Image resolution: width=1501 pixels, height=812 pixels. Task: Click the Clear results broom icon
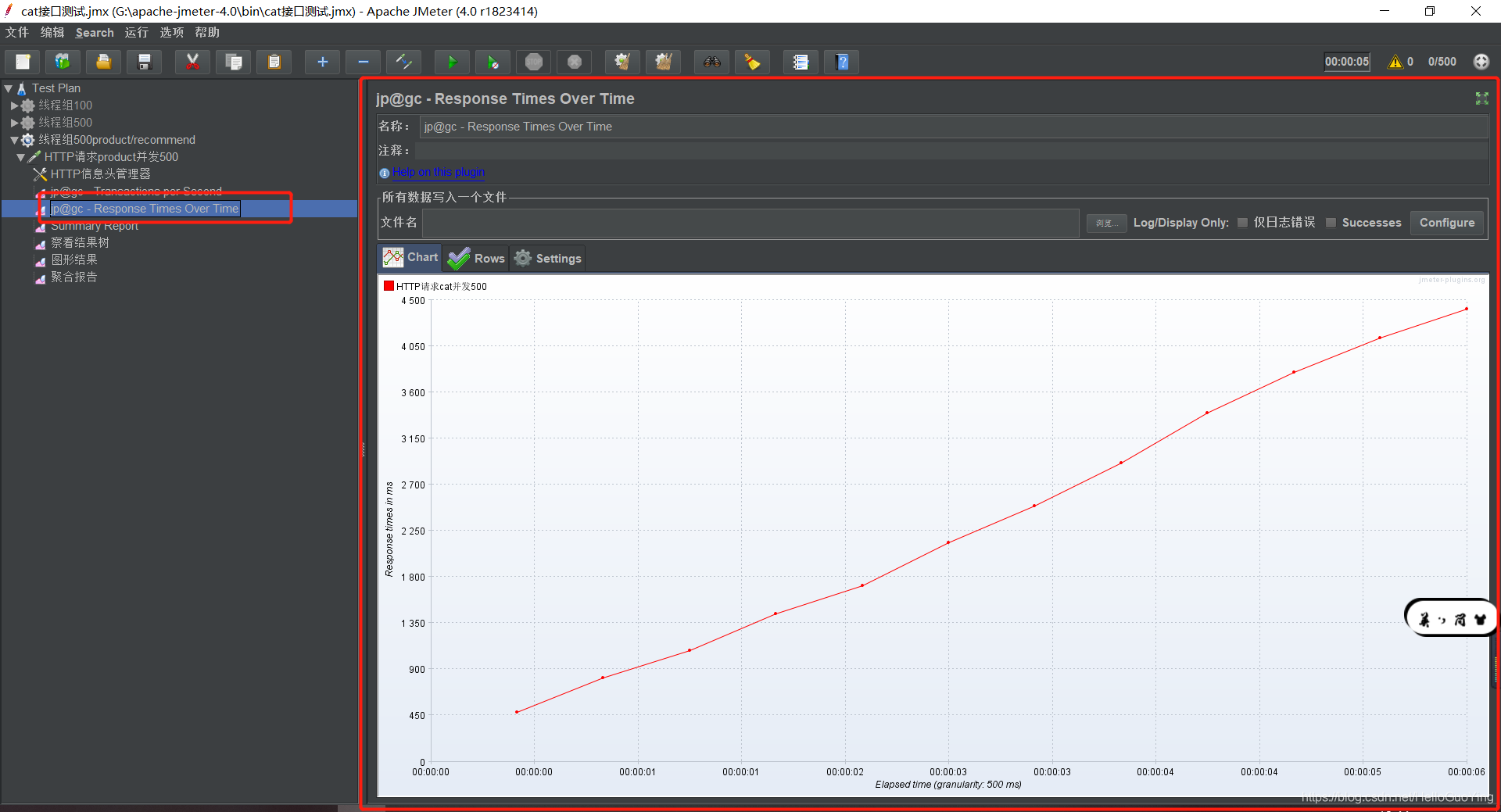pos(622,62)
